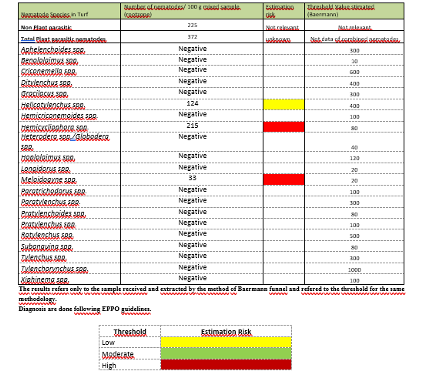Screen dimensions: 423x377
Task: Select the green Moderate legend swatch
Action: (226, 353)
